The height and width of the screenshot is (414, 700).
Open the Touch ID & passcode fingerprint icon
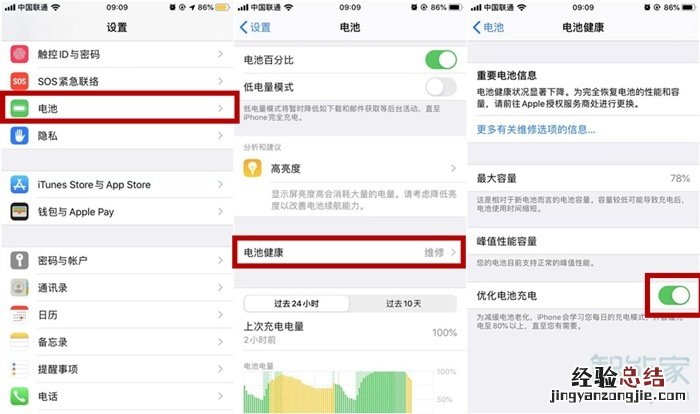point(19,54)
